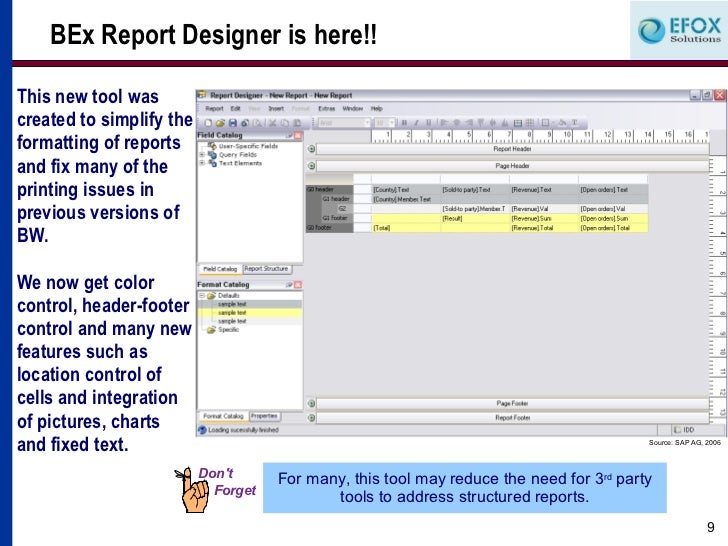Viewport: 728px width, 546px height.
Task: Pin the Format Catalog panel
Action: (289, 285)
